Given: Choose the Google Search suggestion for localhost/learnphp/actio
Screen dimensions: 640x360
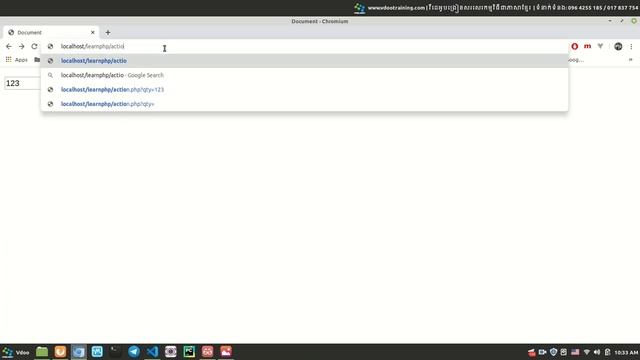Looking at the screenshot, I should pos(304,75).
